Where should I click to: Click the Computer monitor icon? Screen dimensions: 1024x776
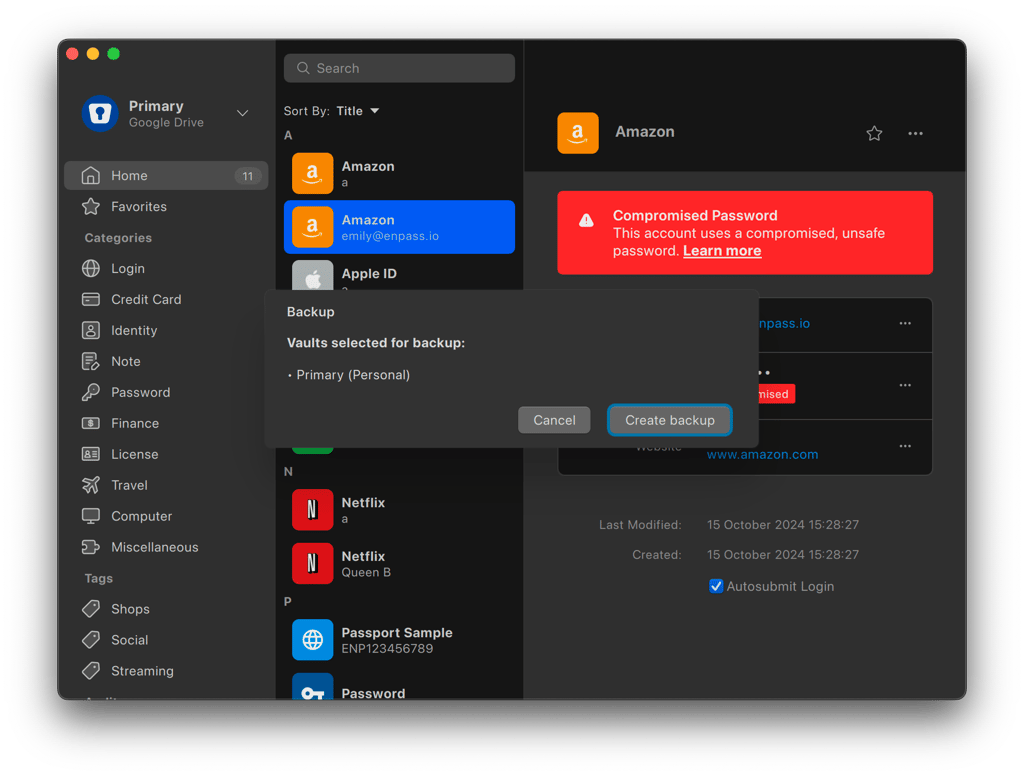91,516
